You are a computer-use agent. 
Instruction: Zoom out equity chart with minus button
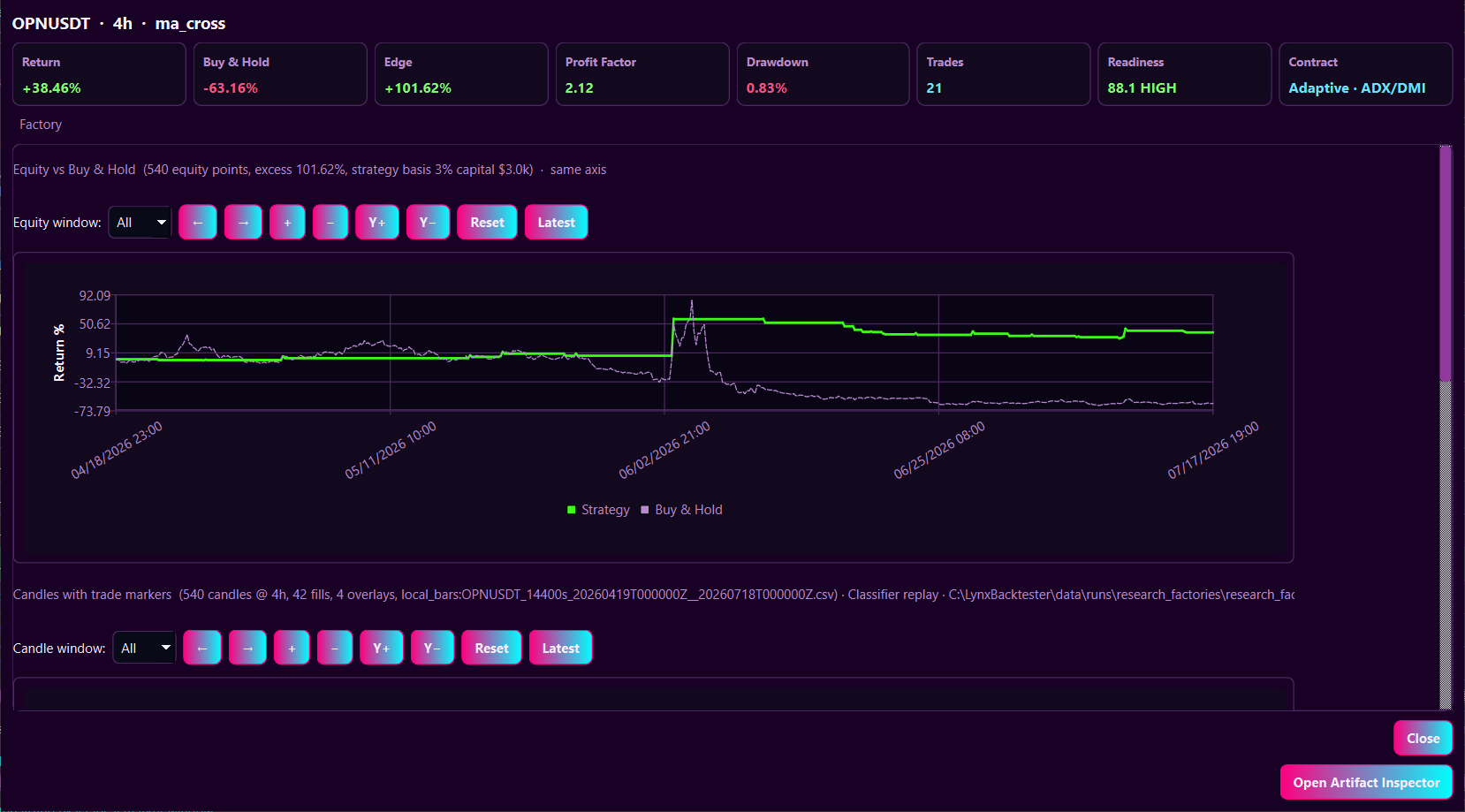[330, 223]
